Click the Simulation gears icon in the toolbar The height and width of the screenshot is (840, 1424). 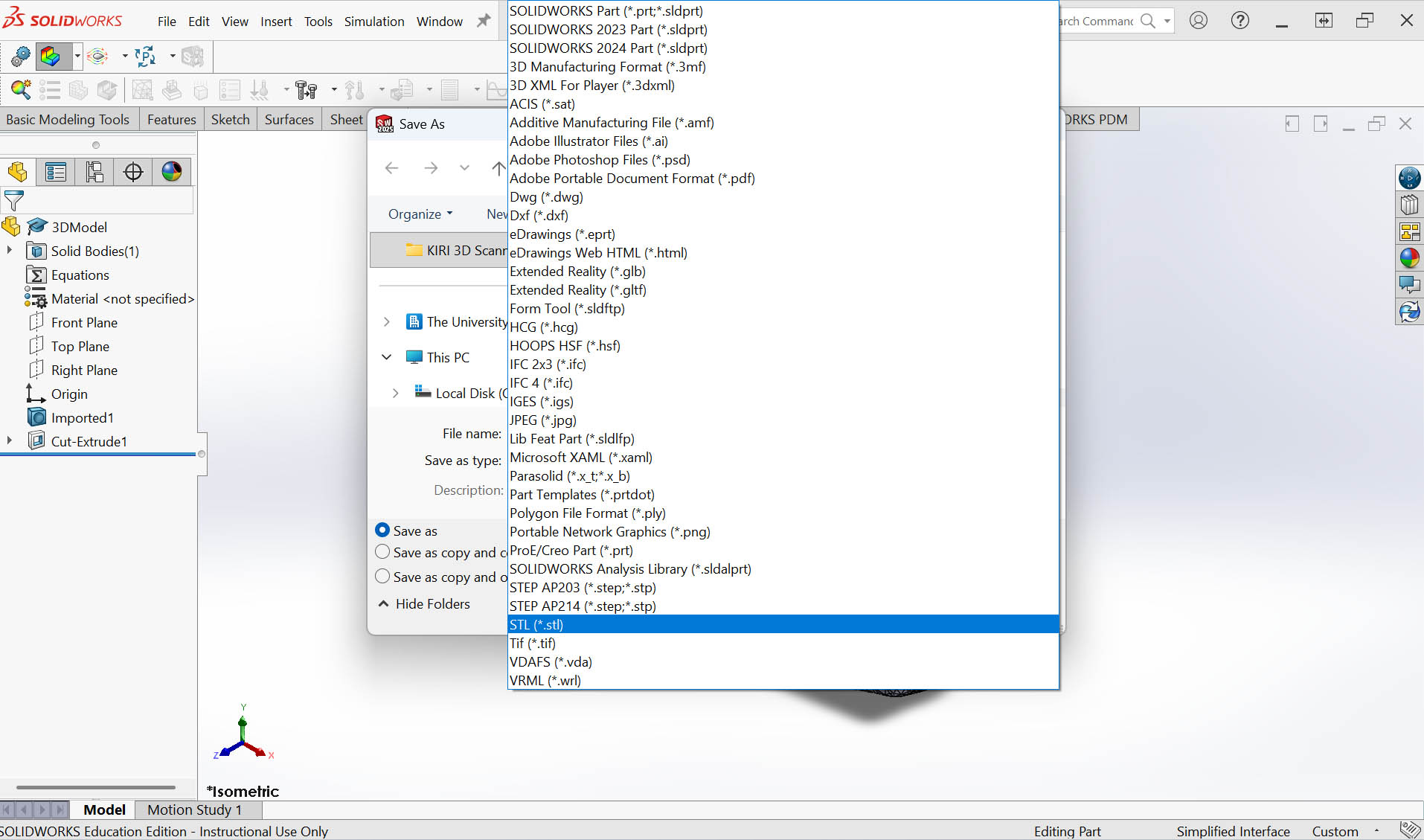pyautogui.click(x=20, y=56)
